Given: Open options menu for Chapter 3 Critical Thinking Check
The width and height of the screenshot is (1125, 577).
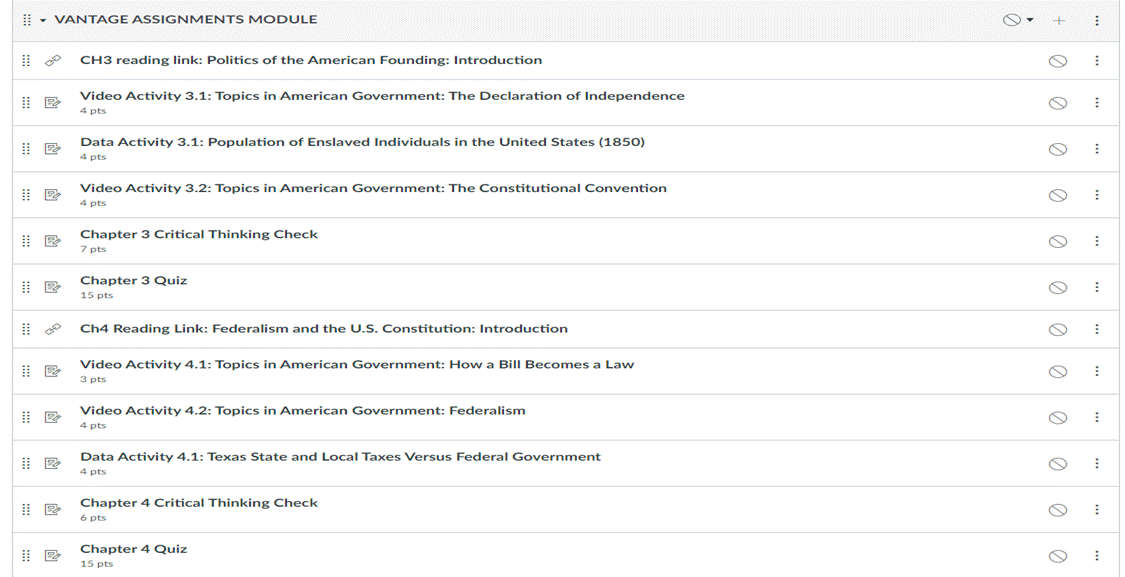Looking at the screenshot, I should [1096, 241].
